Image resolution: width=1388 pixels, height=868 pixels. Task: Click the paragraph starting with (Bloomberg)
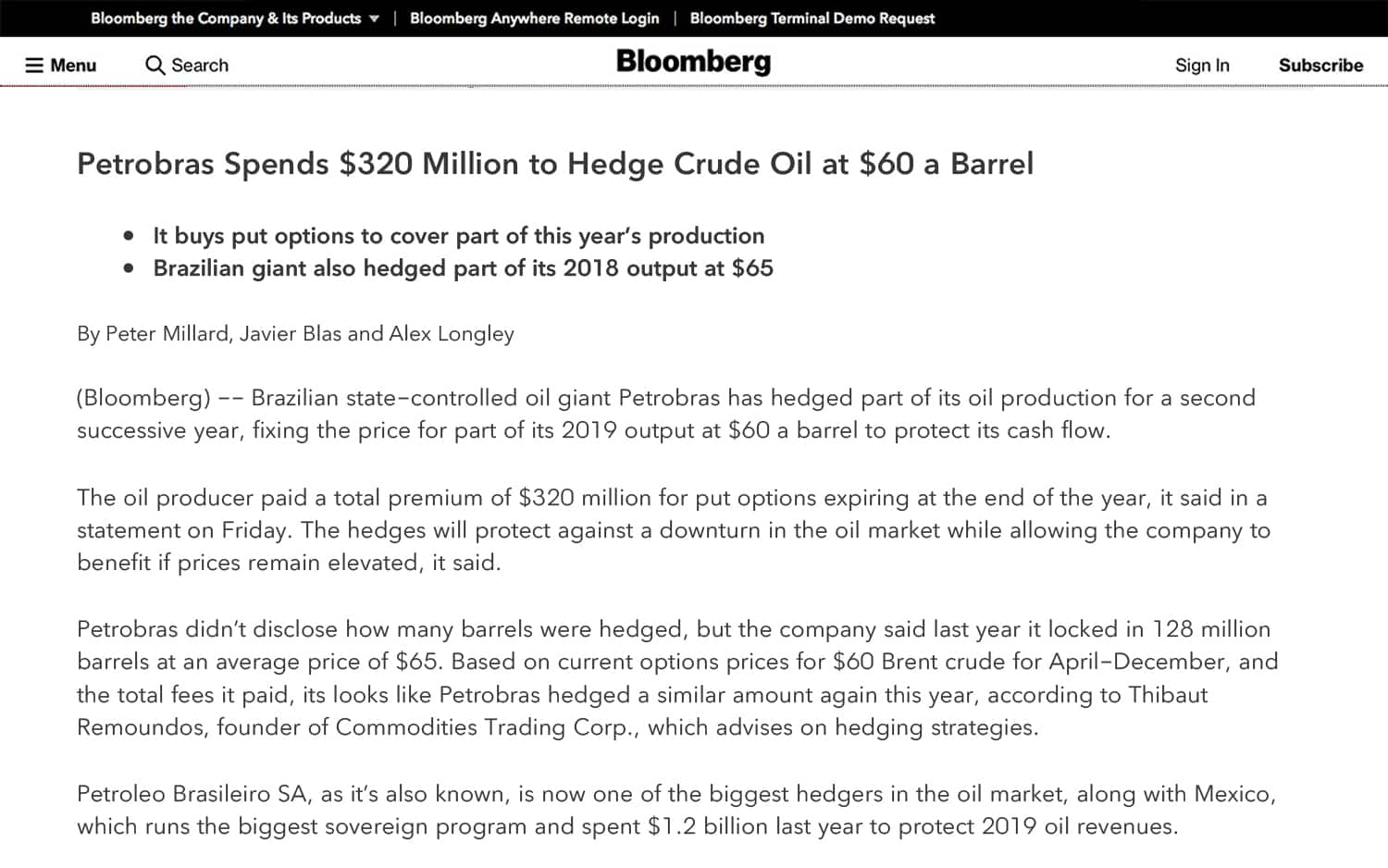pyautogui.click(x=666, y=414)
